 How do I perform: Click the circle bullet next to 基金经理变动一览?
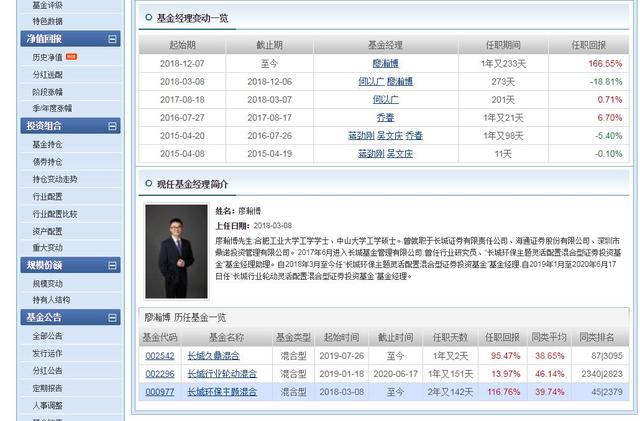pyautogui.click(x=149, y=17)
